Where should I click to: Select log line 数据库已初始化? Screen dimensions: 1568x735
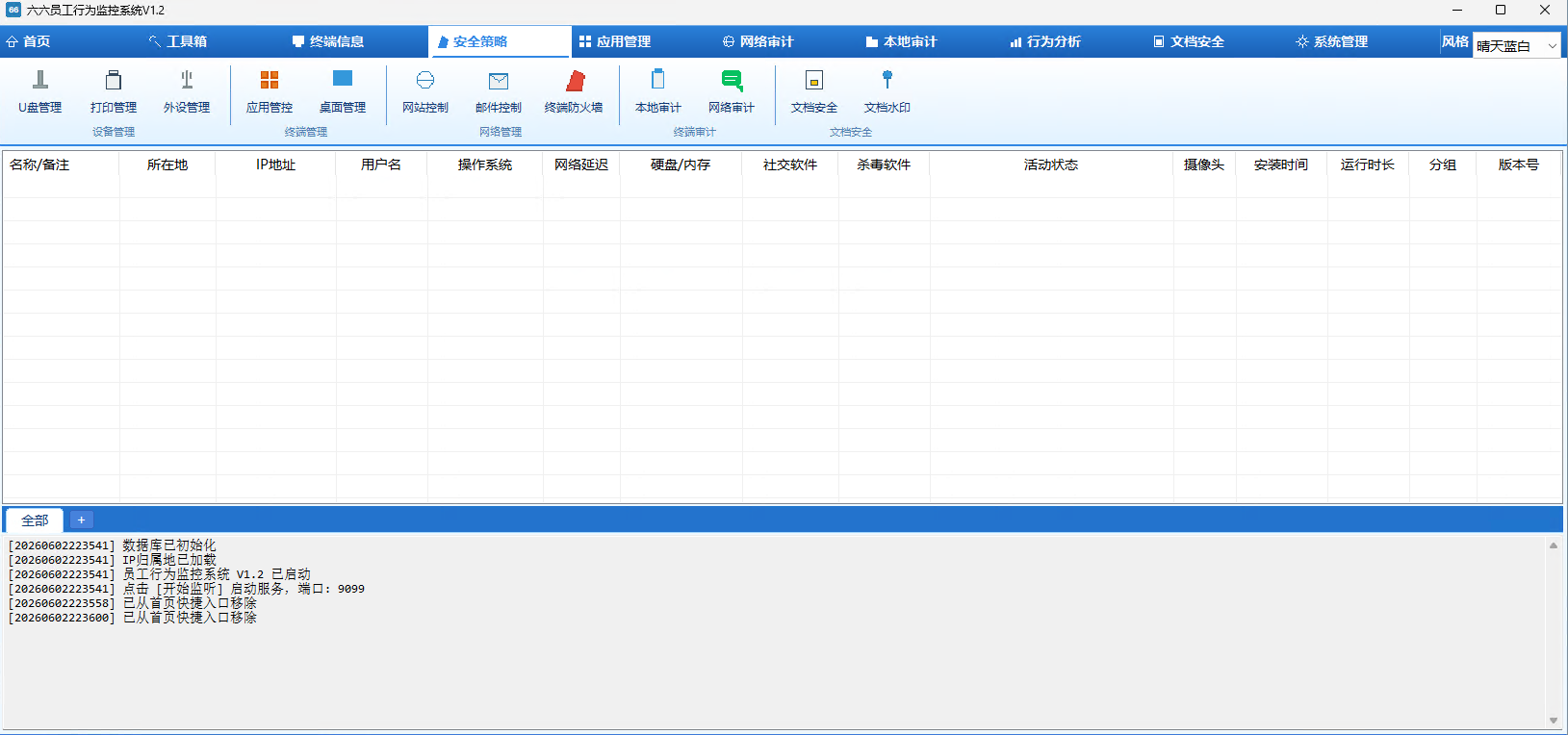pyautogui.click(x=113, y=545)
